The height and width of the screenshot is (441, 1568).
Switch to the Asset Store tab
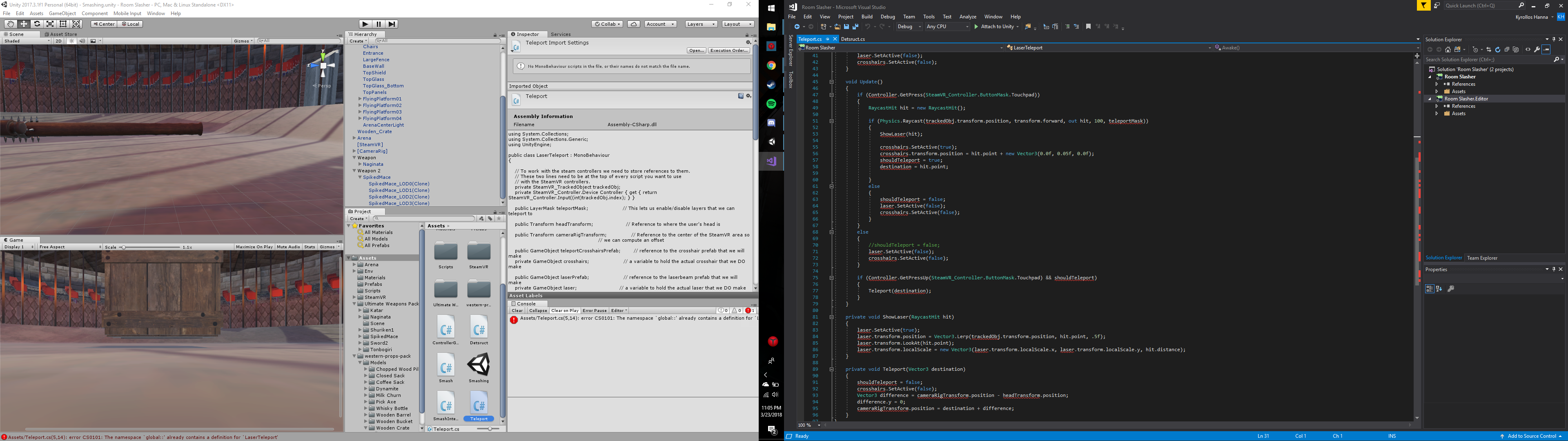tap(61, 34)
